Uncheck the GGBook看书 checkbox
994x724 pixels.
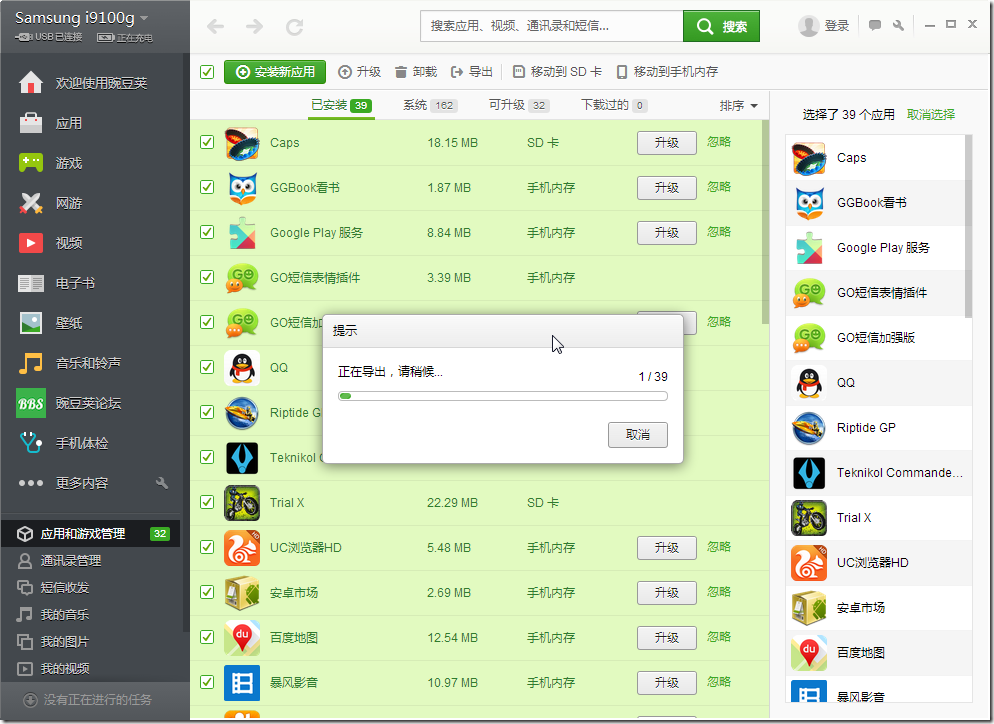click(207, 187)
